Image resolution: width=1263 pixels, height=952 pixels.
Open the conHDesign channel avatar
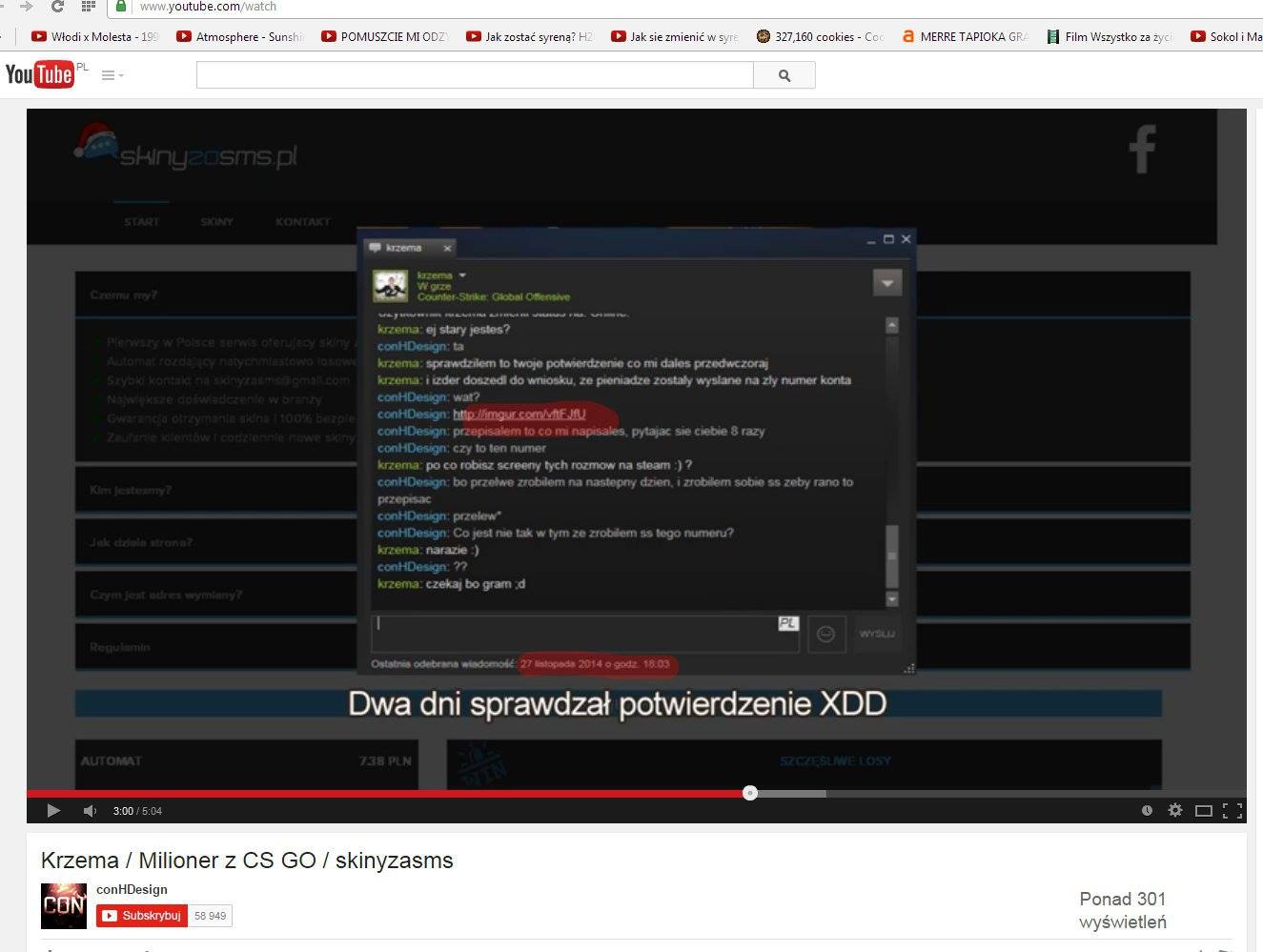coord(64,906)
